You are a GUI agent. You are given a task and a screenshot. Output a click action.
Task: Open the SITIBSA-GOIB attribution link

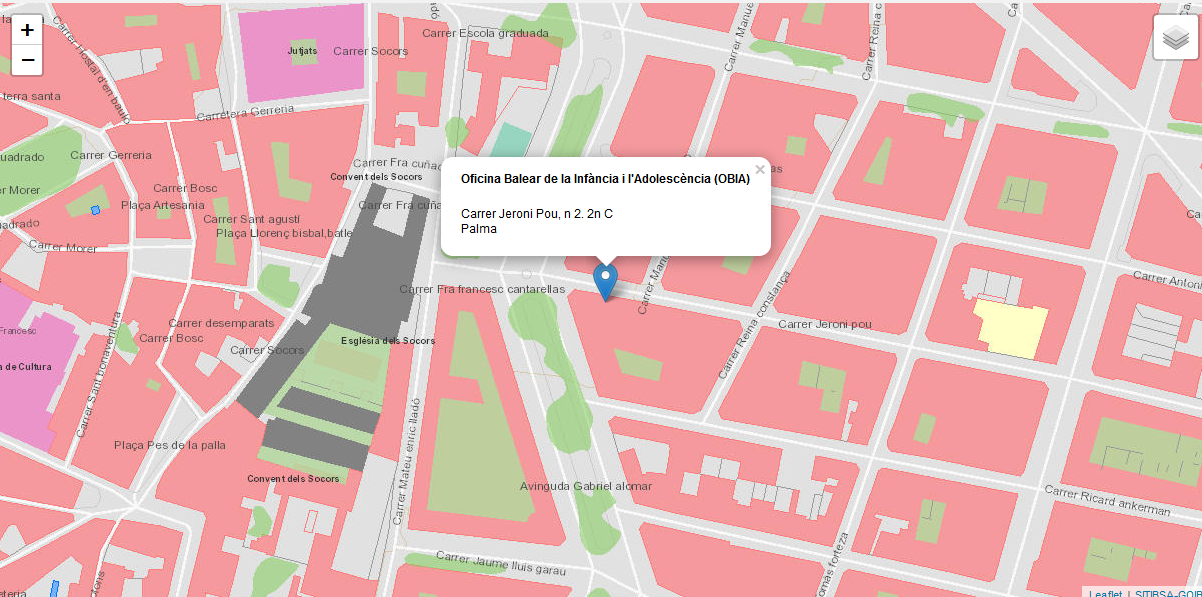1167,593
